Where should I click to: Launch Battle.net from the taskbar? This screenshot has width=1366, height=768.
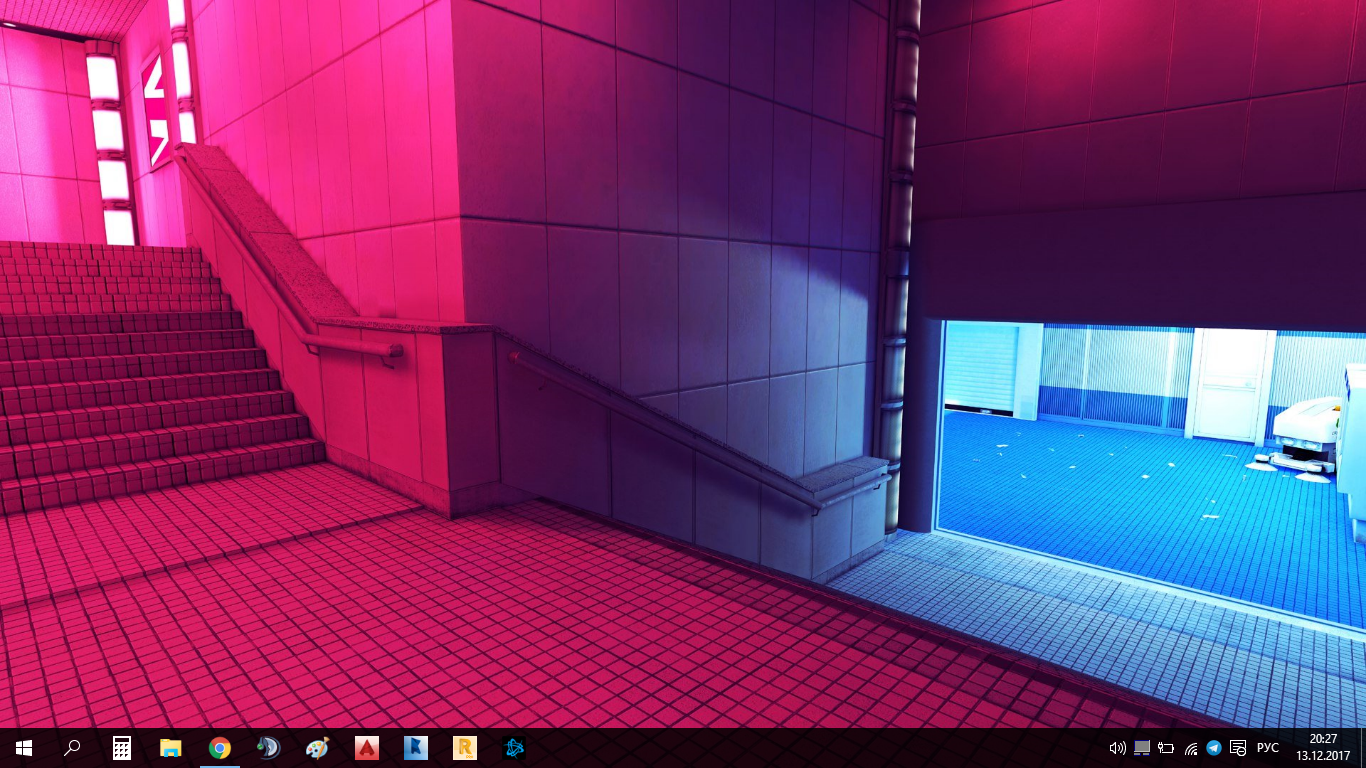[x=514, y=748]
